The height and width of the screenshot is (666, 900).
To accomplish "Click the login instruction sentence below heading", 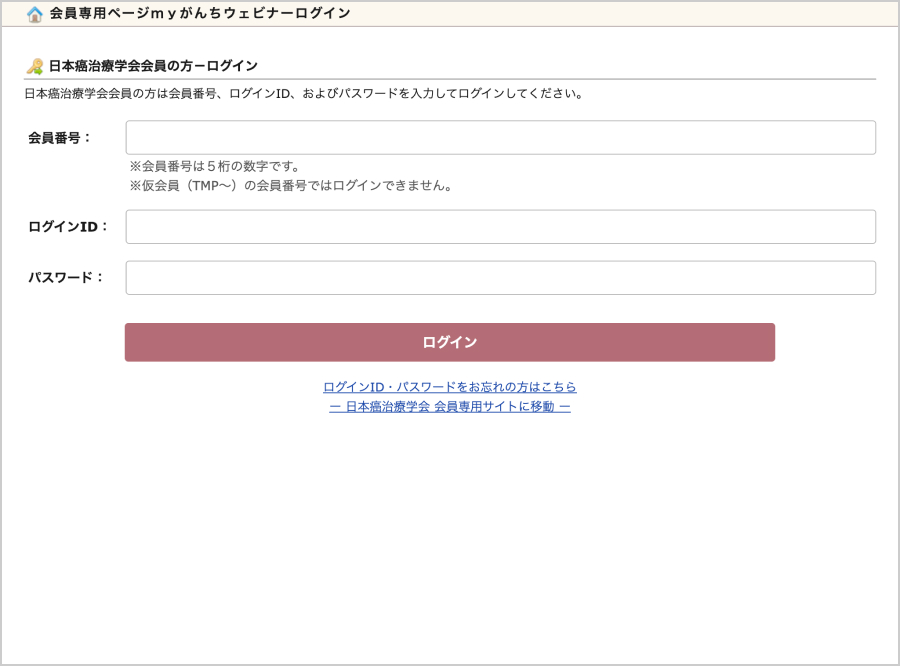I will click(x=303, y=94).
